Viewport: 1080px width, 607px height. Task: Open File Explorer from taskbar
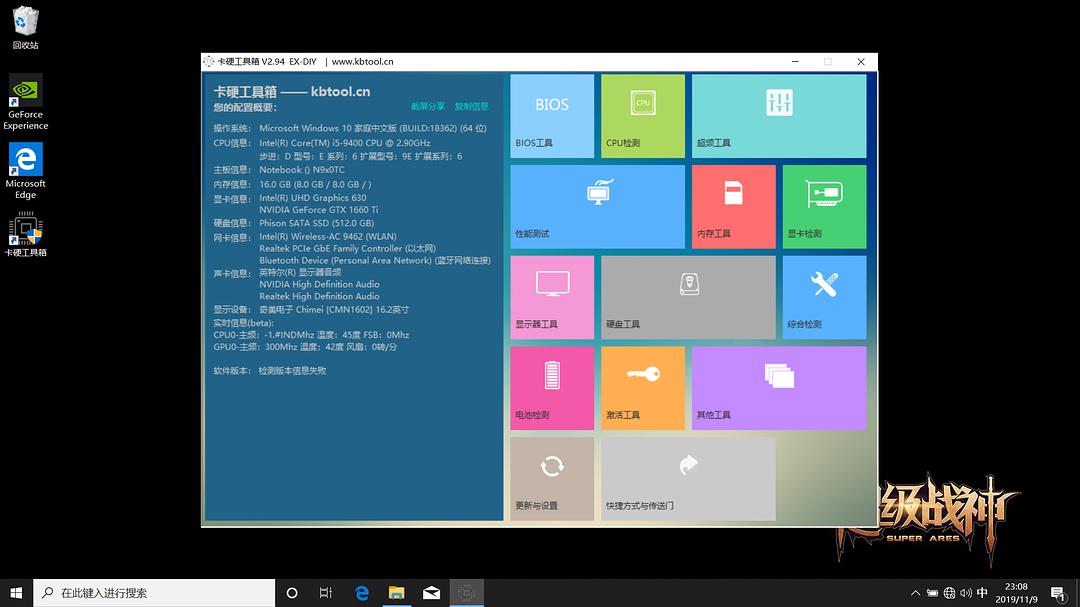pos(397,593)
